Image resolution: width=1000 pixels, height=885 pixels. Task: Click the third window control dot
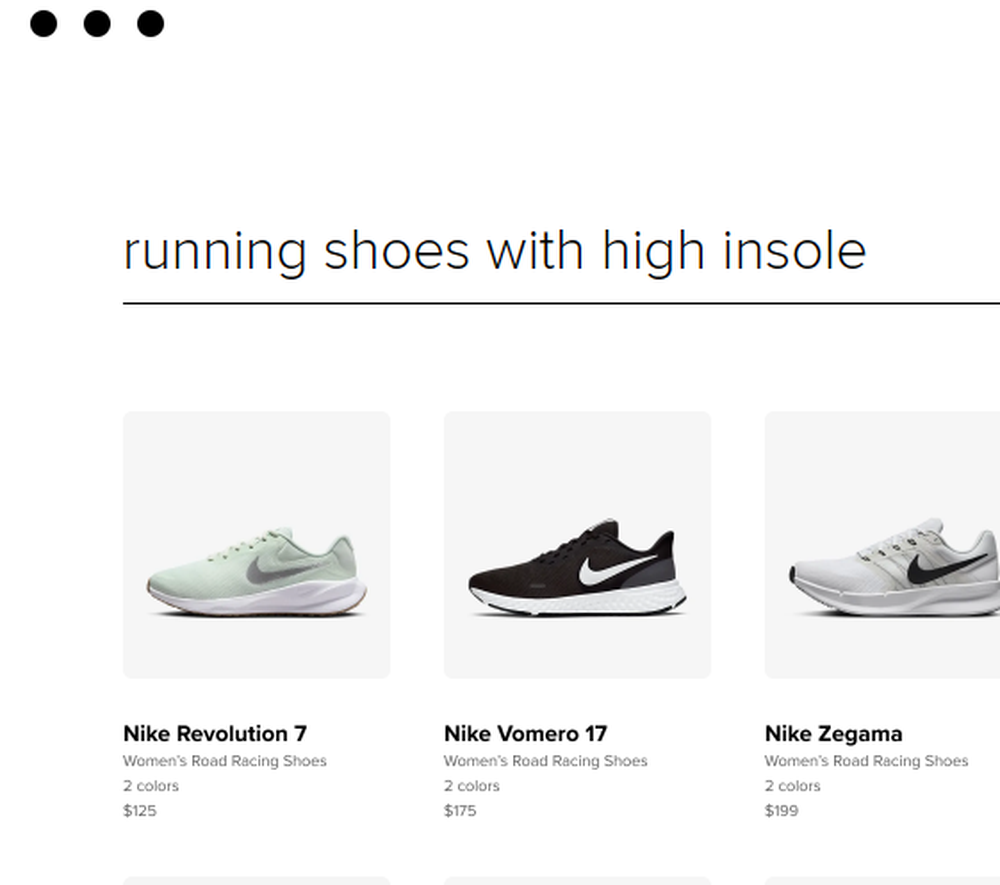(151, 24)
